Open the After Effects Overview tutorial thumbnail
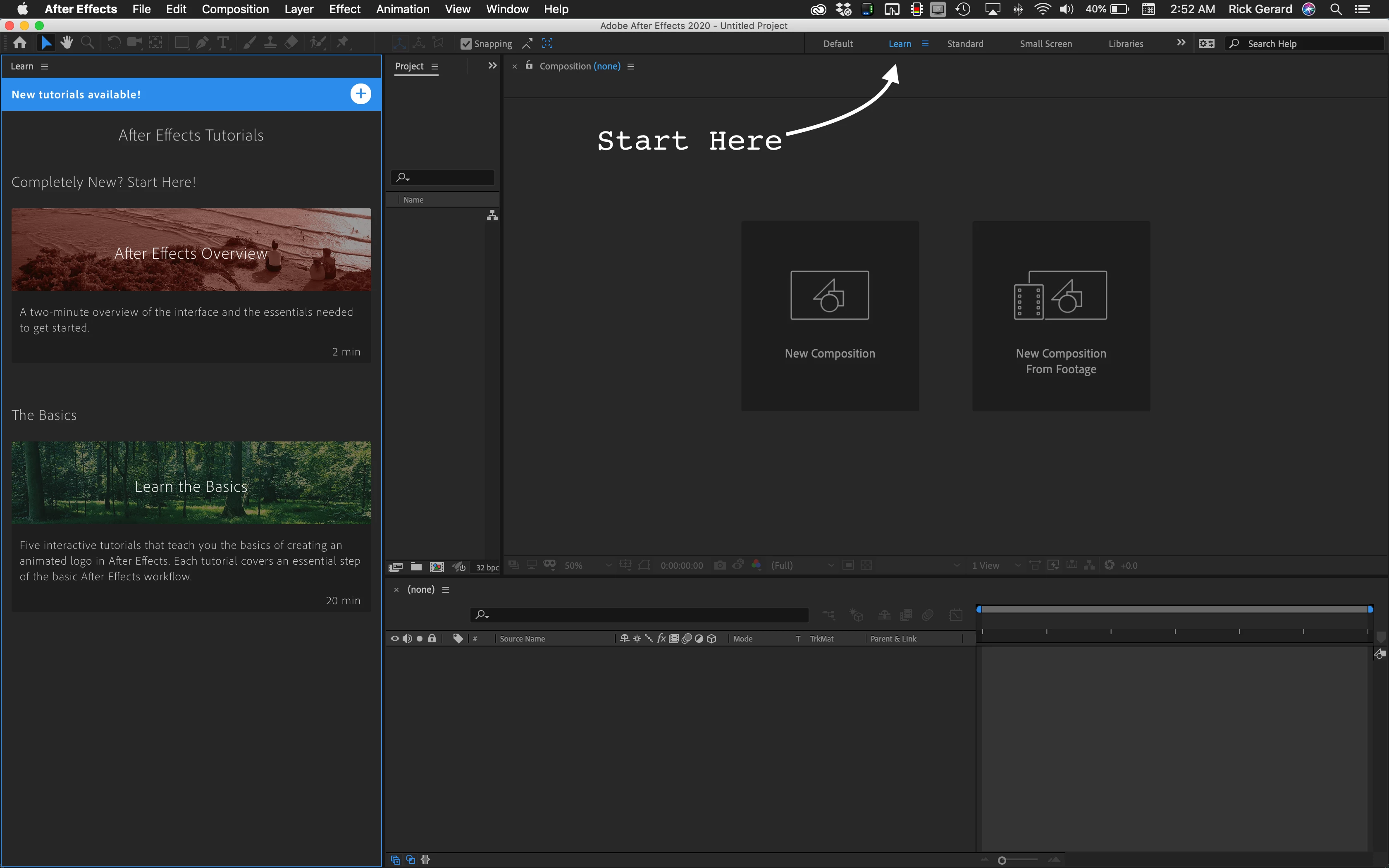This screenshot has height=868, width=1389. 191,250
